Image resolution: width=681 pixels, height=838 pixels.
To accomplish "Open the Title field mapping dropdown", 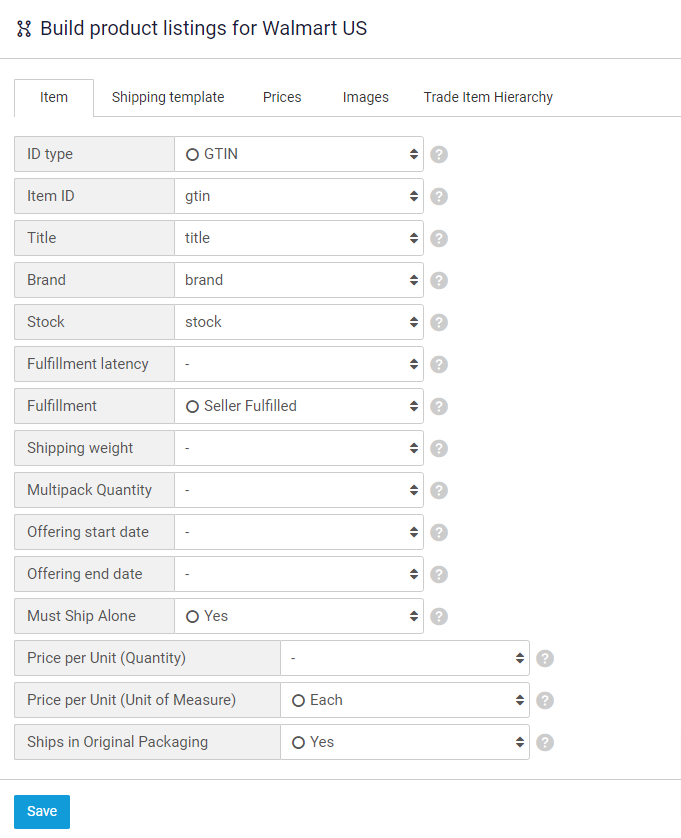I will [x=299, y=238].
